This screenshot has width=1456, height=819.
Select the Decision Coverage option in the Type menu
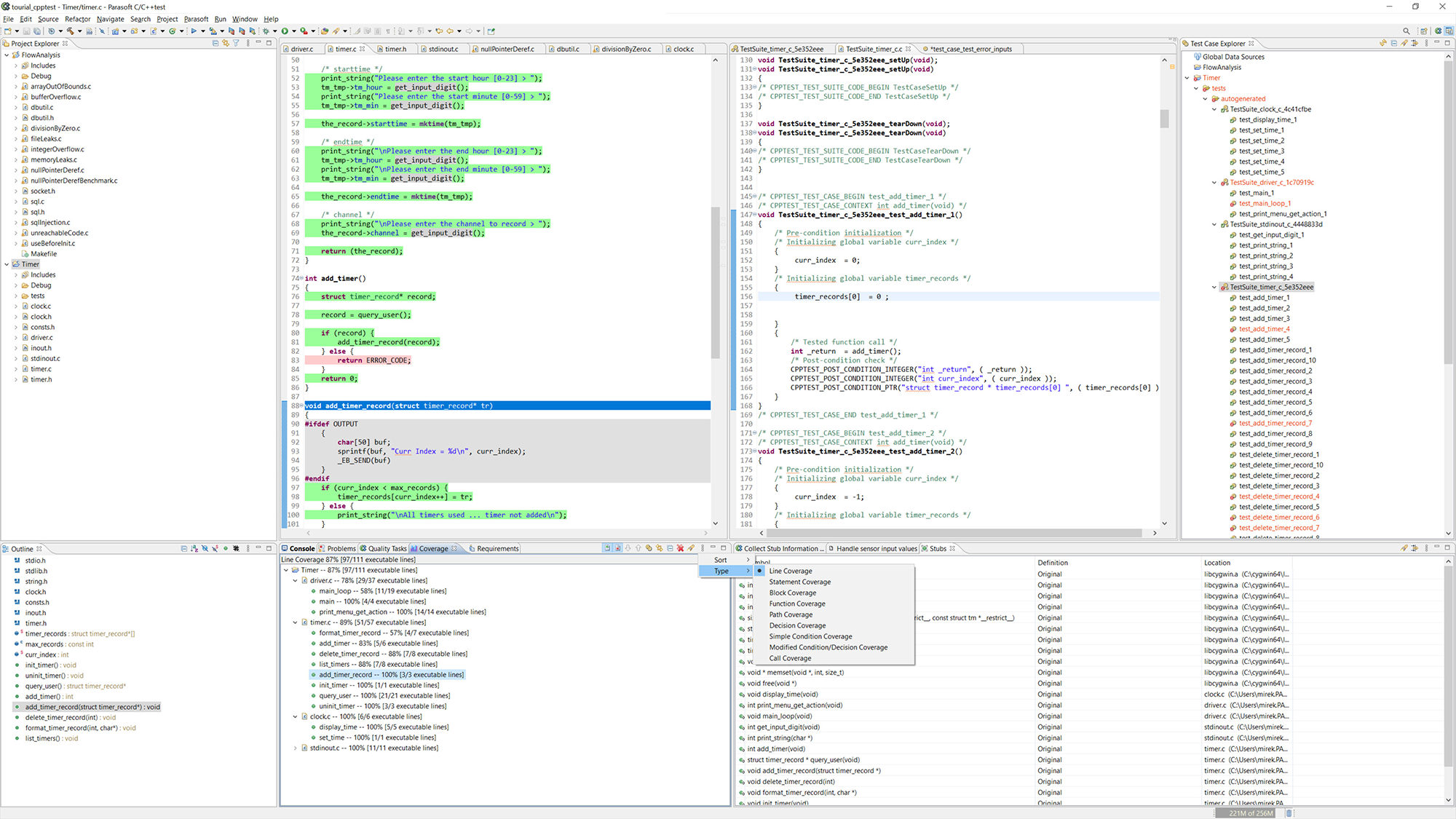pos(797,625)
